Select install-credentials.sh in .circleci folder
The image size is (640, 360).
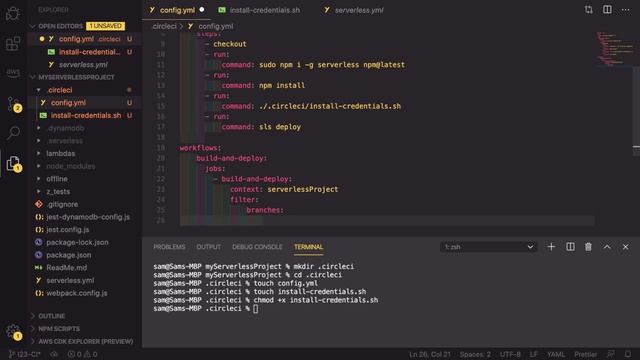[x=86, y=116]
